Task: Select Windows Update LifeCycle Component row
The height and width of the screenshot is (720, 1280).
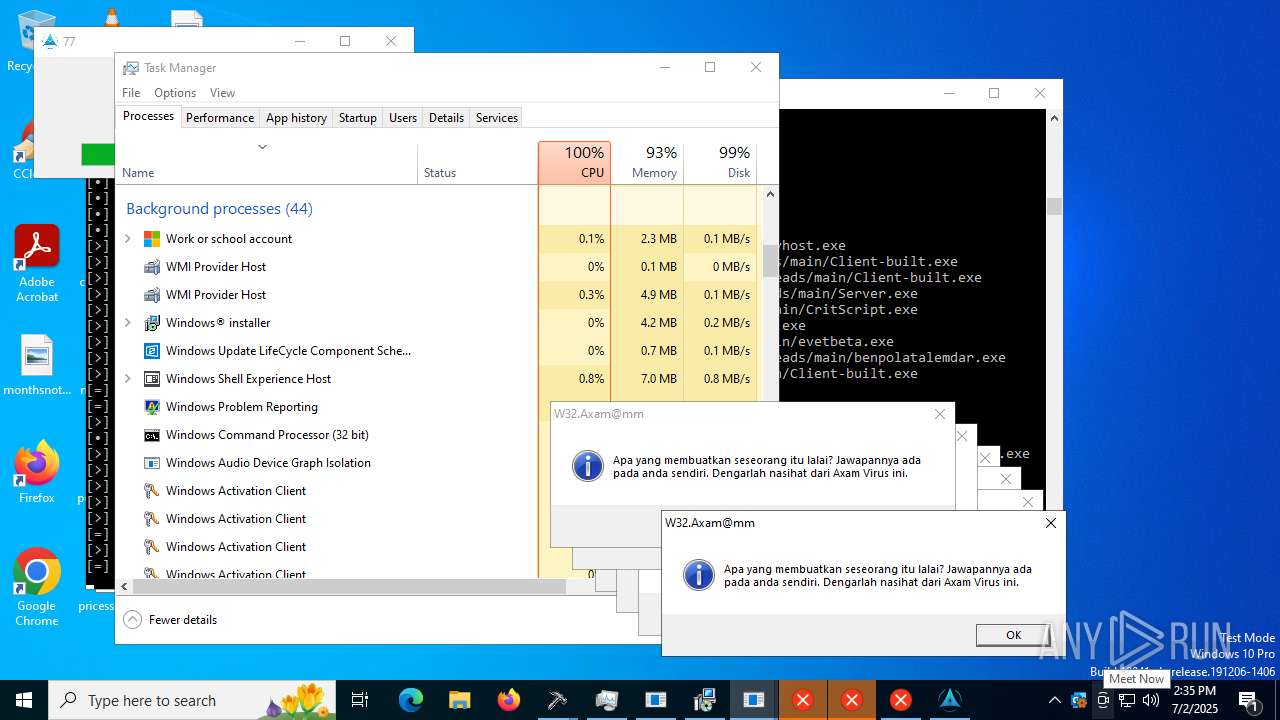Action: tap(439, 351)
